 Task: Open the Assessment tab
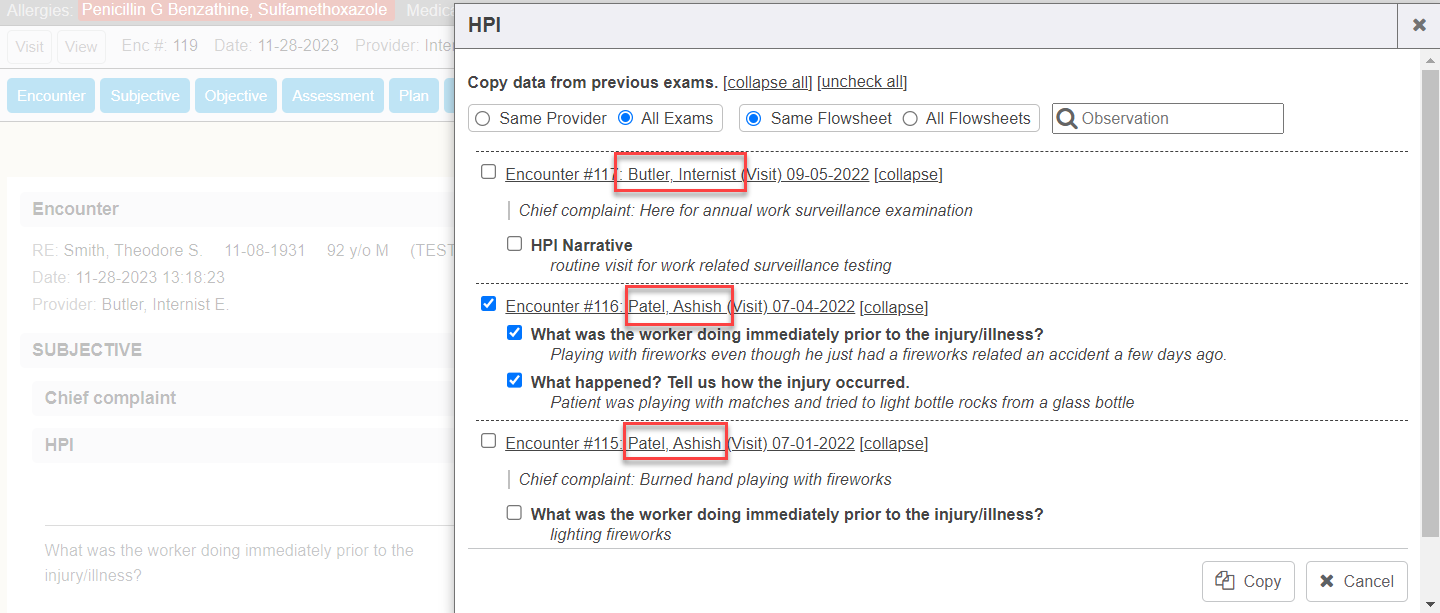[333, 96]
